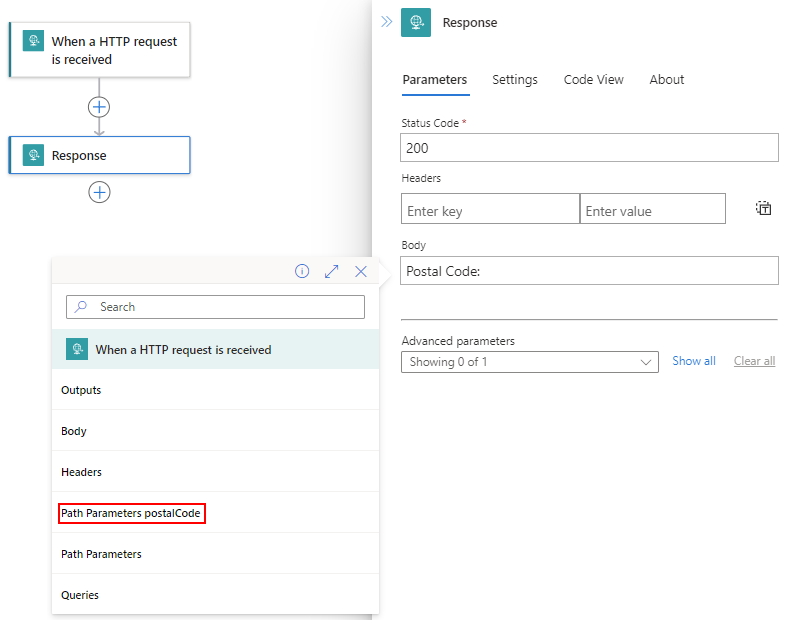Screen dimensions: 800x620
Task: Select the HTTP request trigger node icon
Action: [34, 41]
